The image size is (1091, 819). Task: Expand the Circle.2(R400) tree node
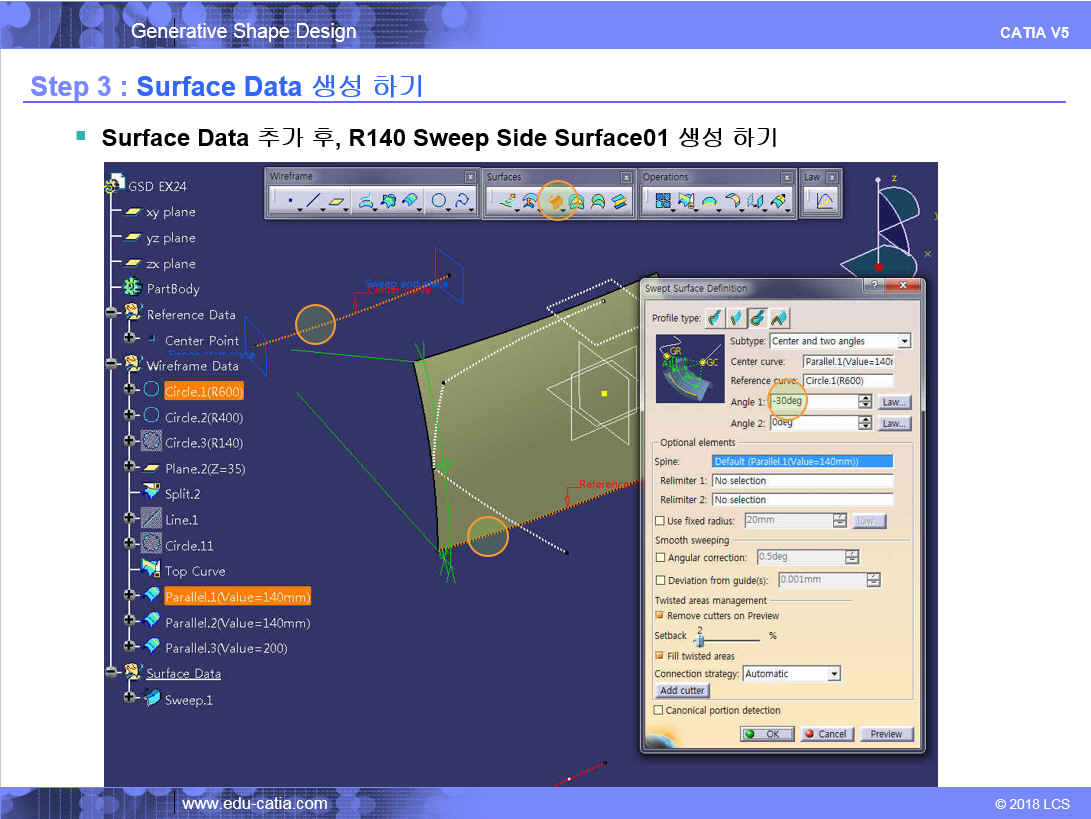point(130,416)
